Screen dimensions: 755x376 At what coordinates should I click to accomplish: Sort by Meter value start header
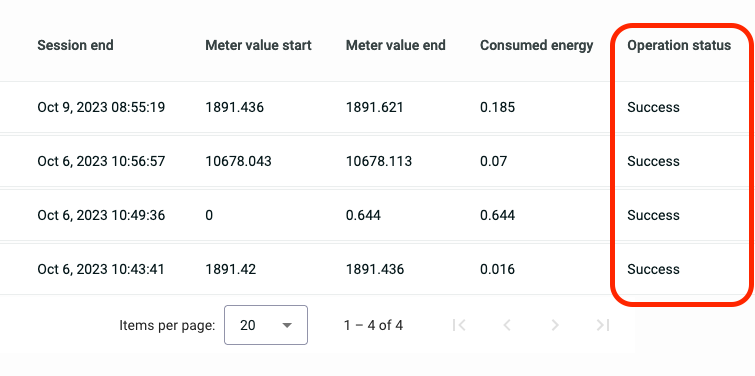(x=259, y=45)
